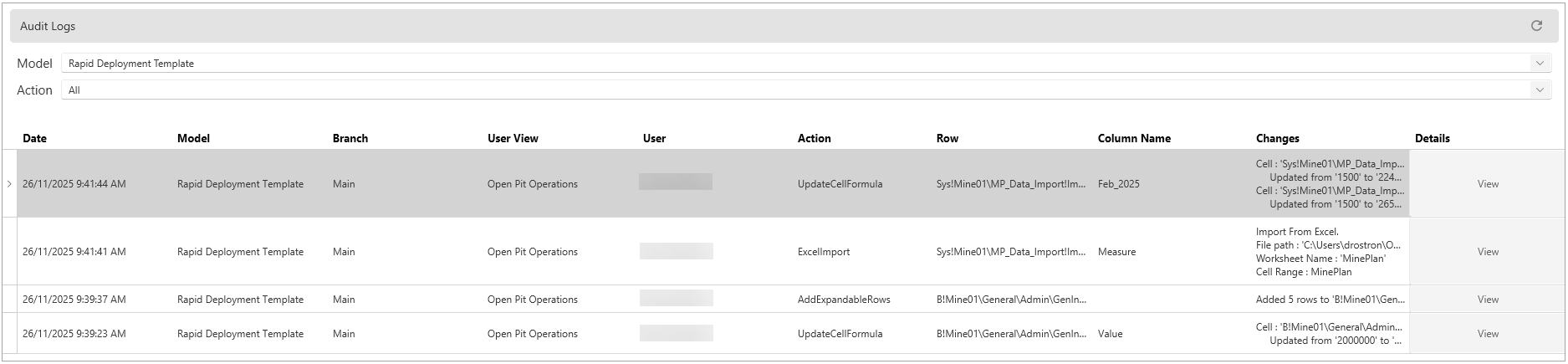
Task: Click the Column Name header
Action: [1133, 139]
